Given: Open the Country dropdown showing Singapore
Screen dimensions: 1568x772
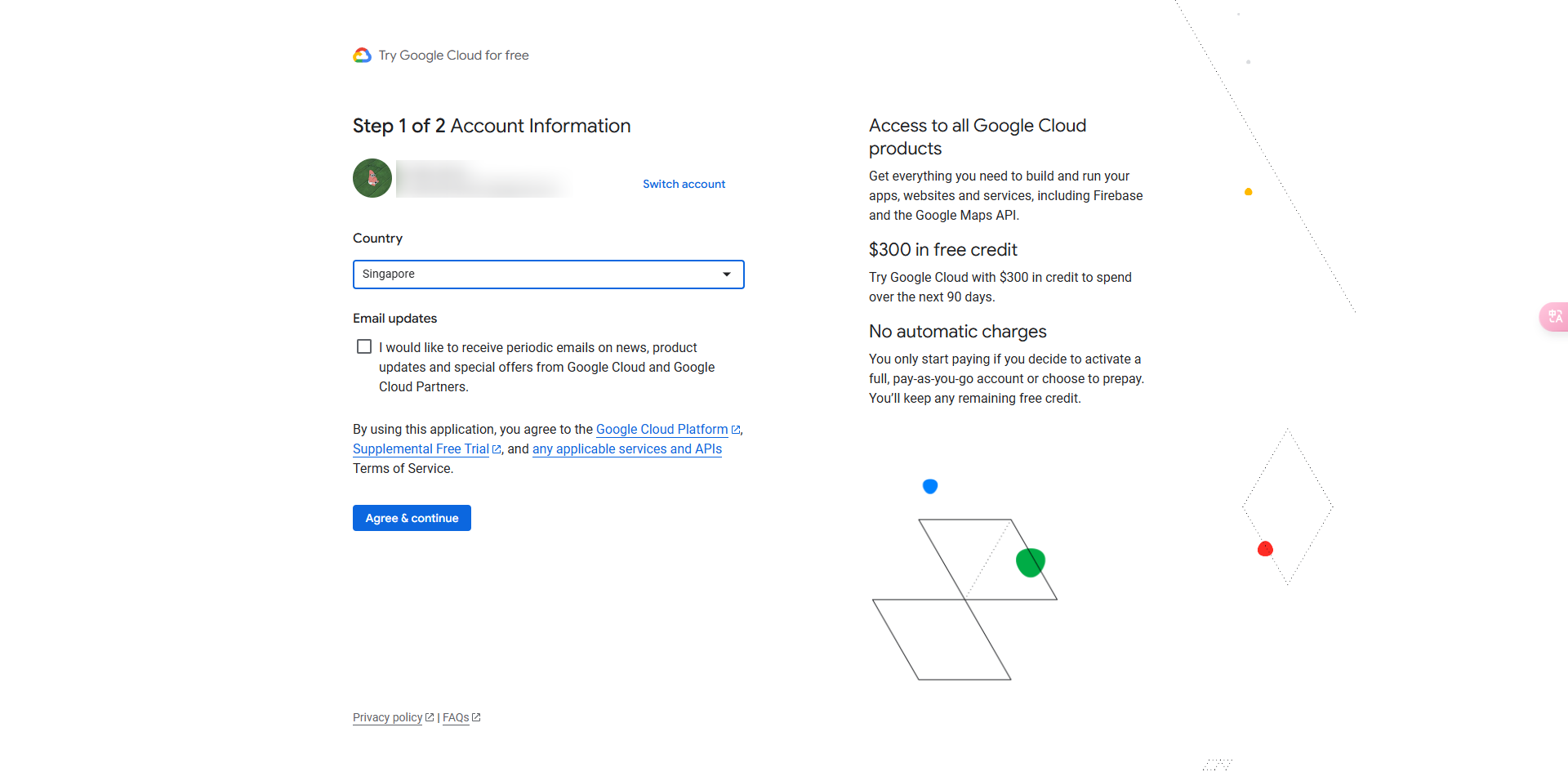Looking at the screenshot, I should [539, 274].
